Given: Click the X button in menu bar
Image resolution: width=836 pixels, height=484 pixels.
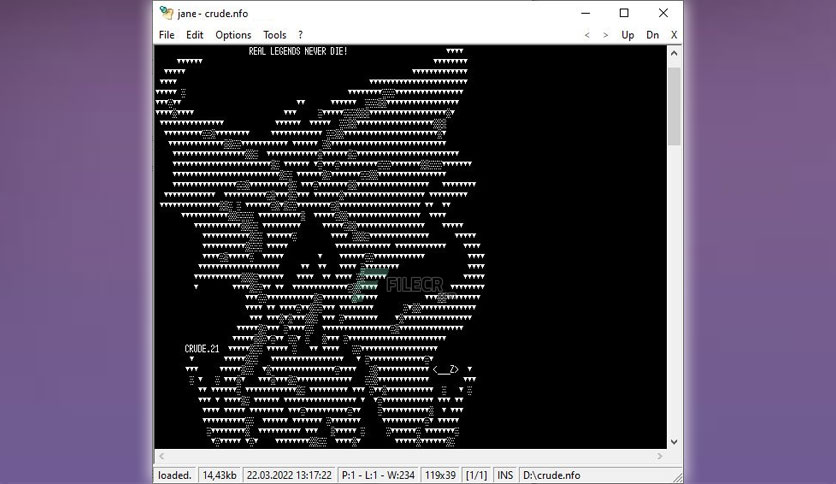Looking at the screenshot, I should pyautogui.click(x=674, y=35).
